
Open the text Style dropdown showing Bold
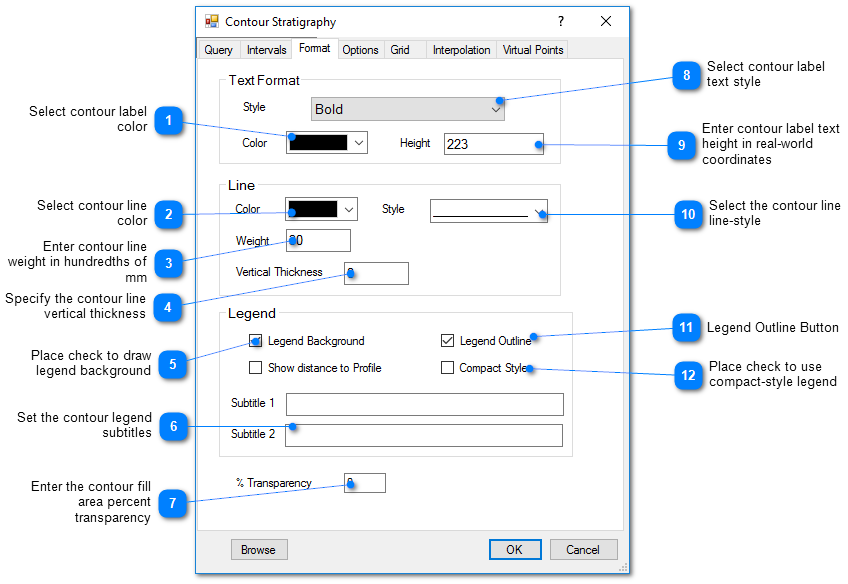[407, 109]
